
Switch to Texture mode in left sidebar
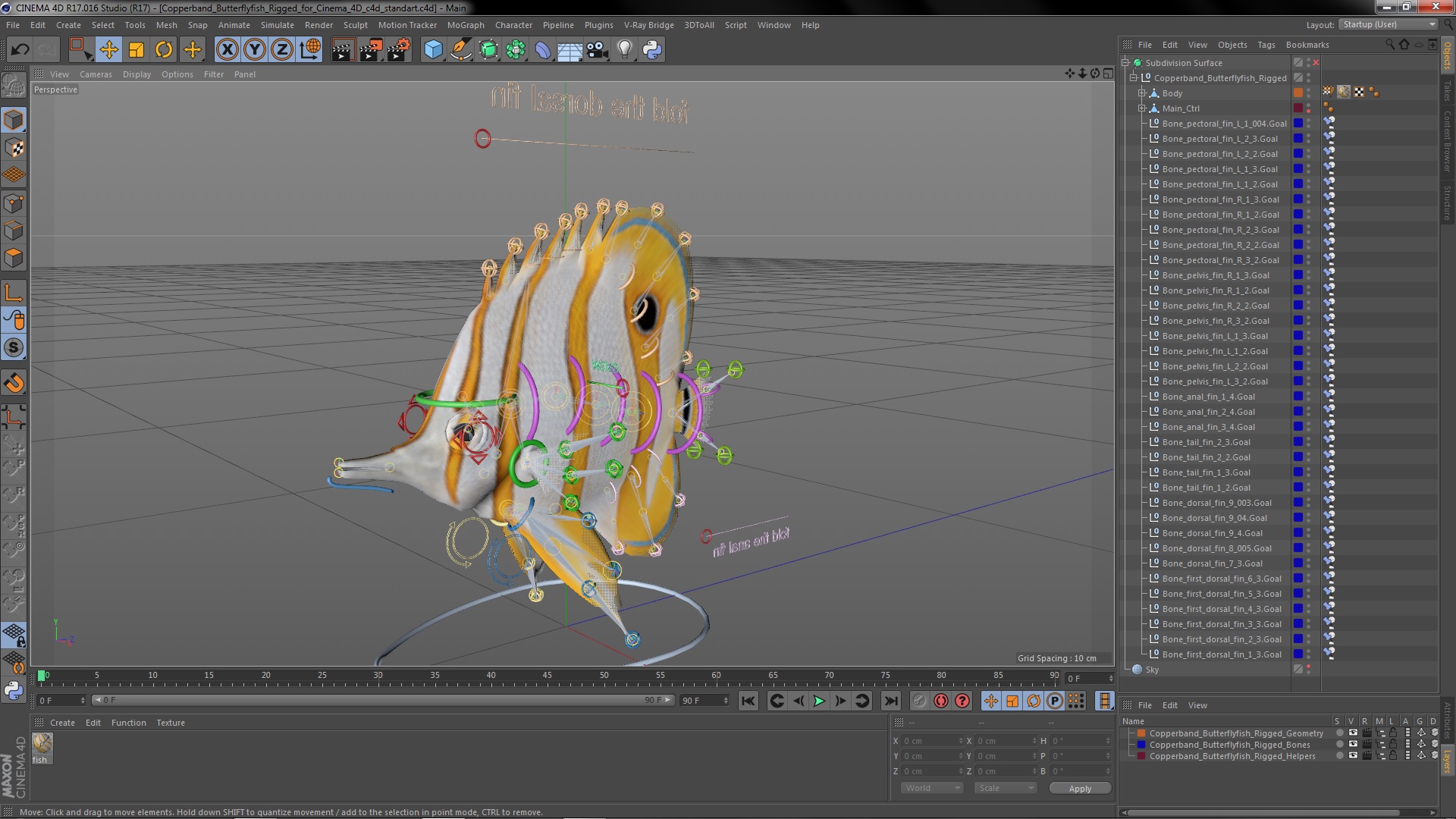14,147
